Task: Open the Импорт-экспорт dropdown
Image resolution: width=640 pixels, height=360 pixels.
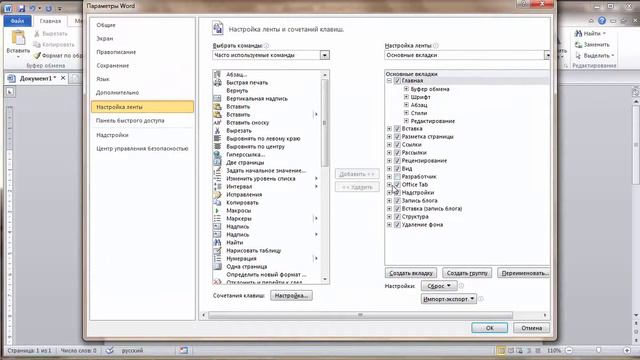Action: coord(449,299)
